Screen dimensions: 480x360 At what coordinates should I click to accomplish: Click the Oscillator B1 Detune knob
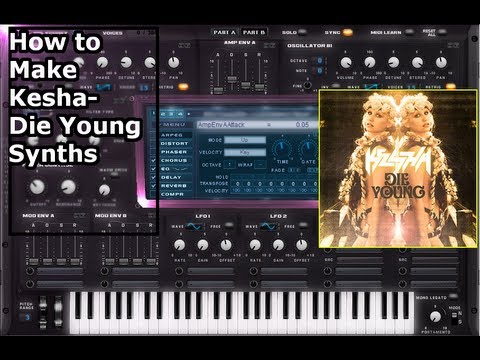coord(393,62)
